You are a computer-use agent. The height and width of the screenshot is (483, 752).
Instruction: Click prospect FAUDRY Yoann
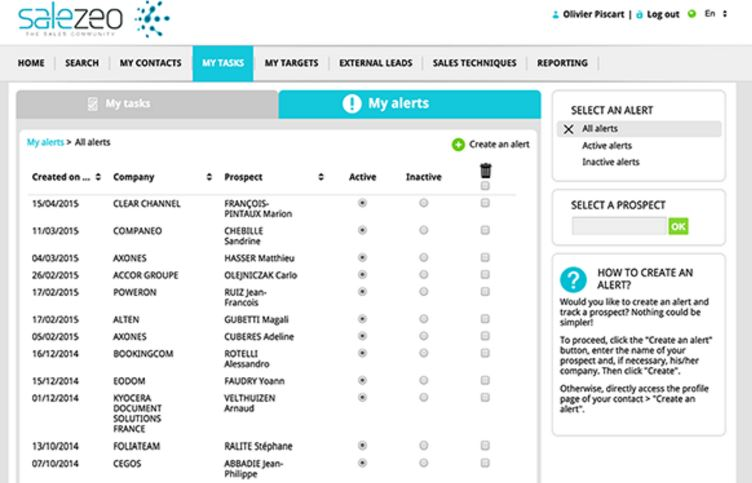pyautogui.click(x=254, y=381)
